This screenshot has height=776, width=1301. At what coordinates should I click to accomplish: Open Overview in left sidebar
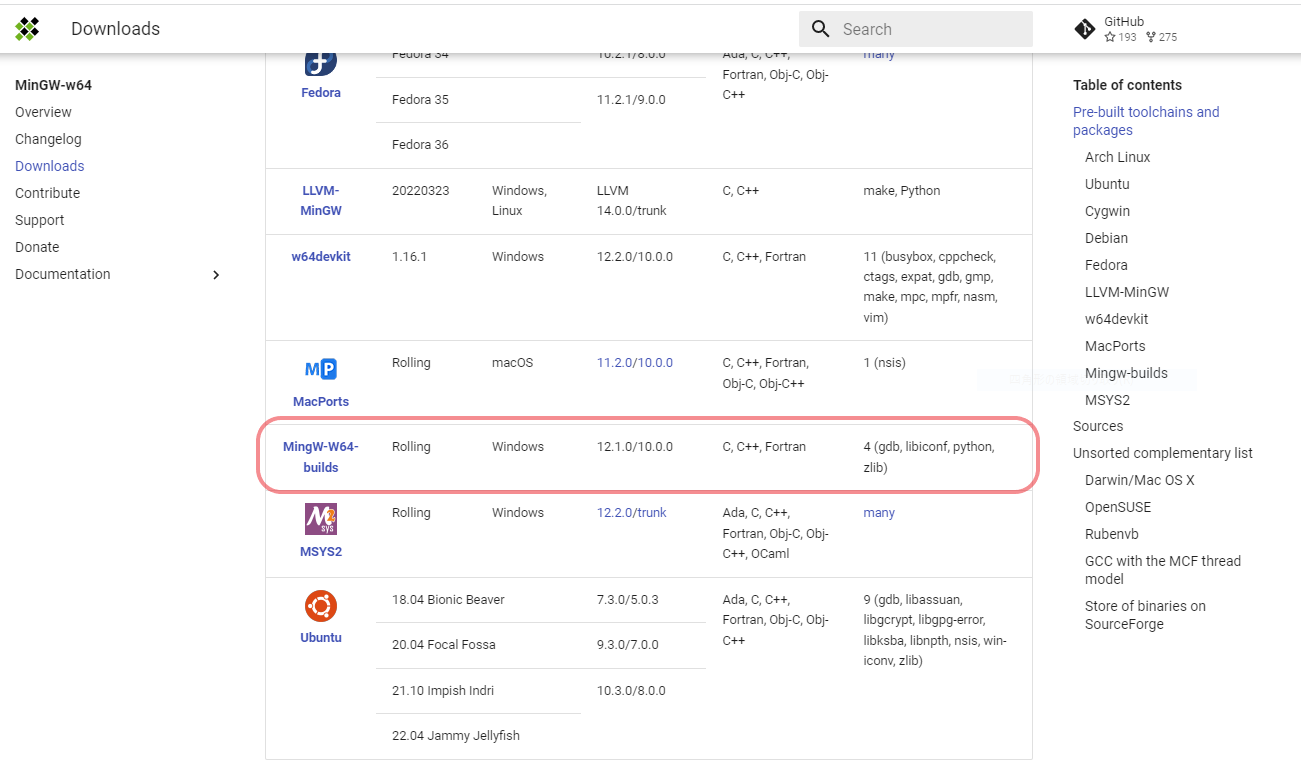(43, 112)
